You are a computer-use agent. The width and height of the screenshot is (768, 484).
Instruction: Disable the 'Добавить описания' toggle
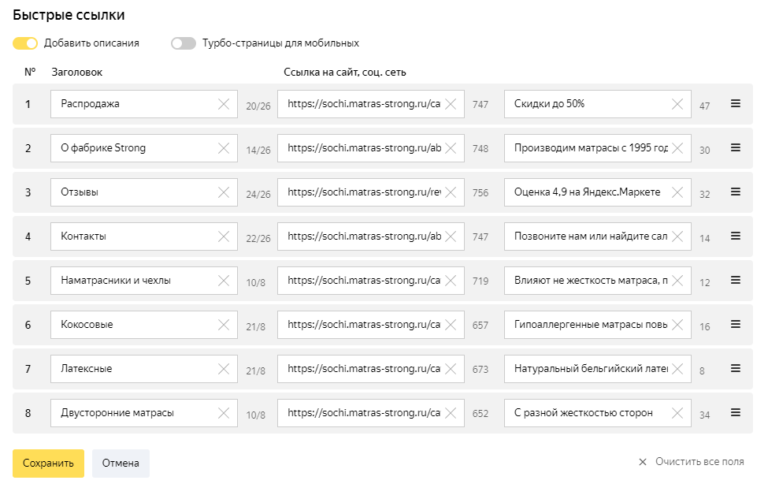point(25,43)
